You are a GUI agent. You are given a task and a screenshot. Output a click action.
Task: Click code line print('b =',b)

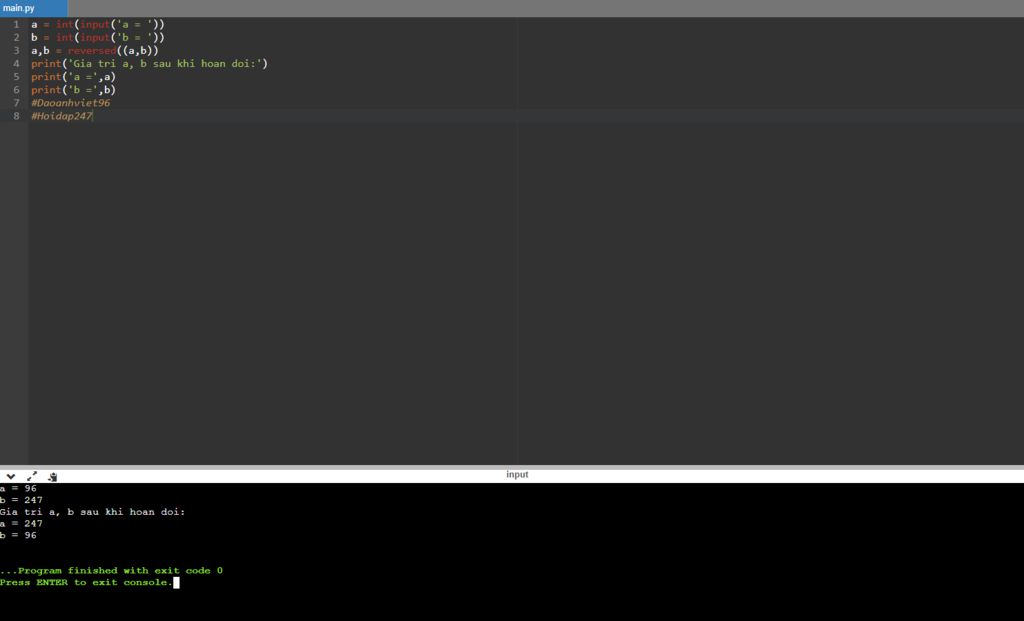pyautogui.click(x=73, y=89)
